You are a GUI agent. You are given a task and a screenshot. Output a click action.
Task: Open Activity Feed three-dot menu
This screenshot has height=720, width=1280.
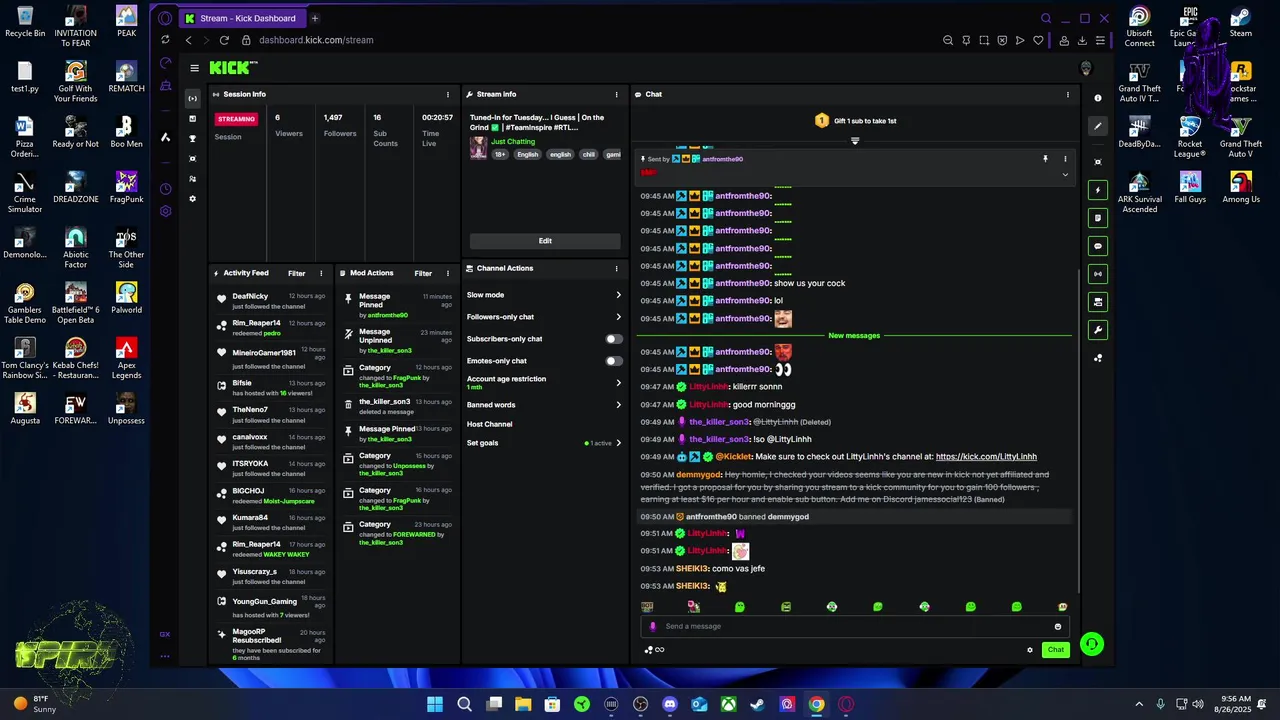(321, 273)
